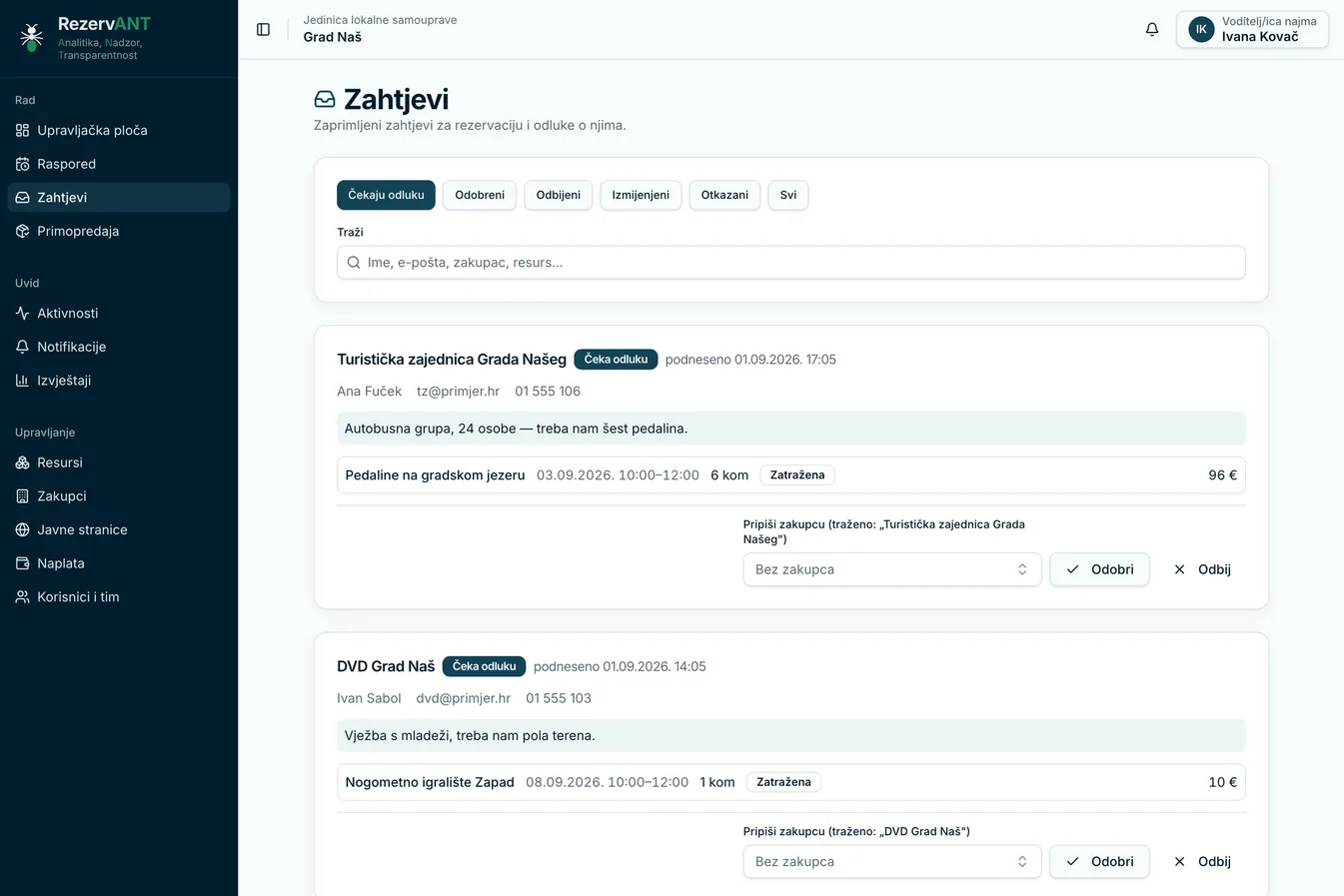Click the Traži search field
The image size is (1344, 896).
[x=791, y=263]
